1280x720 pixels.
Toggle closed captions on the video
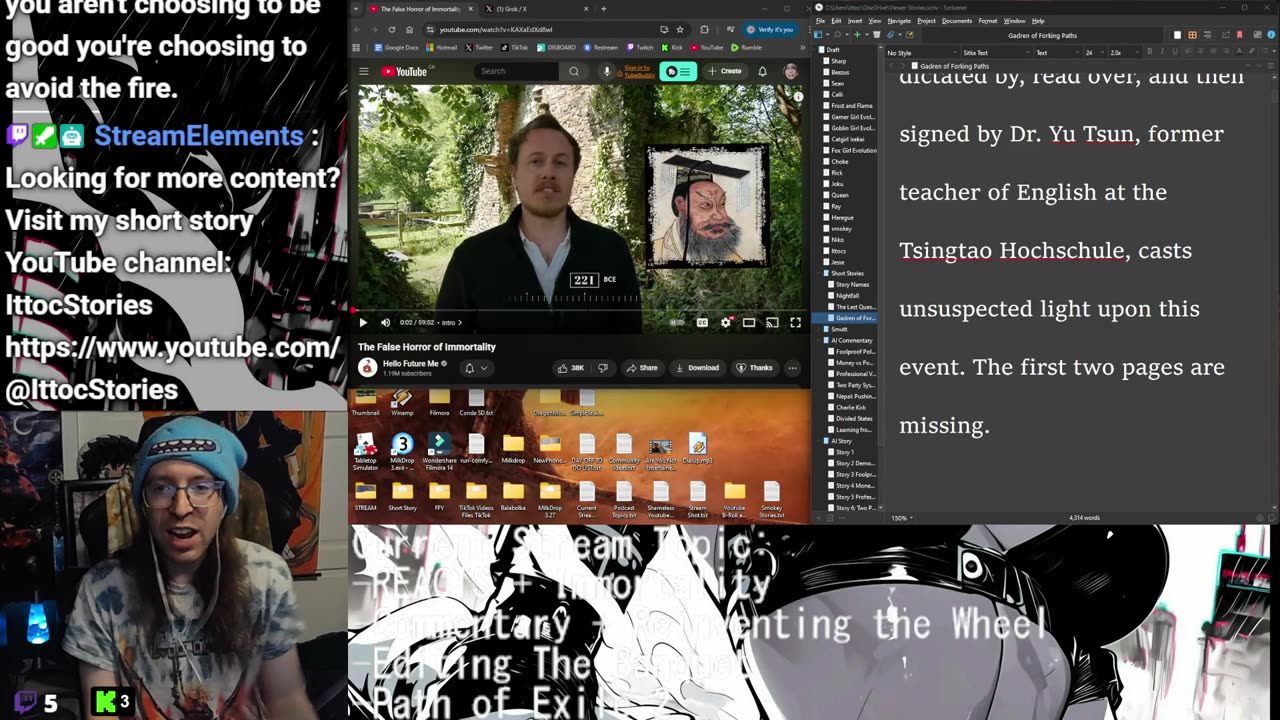[x=702, y=323]
